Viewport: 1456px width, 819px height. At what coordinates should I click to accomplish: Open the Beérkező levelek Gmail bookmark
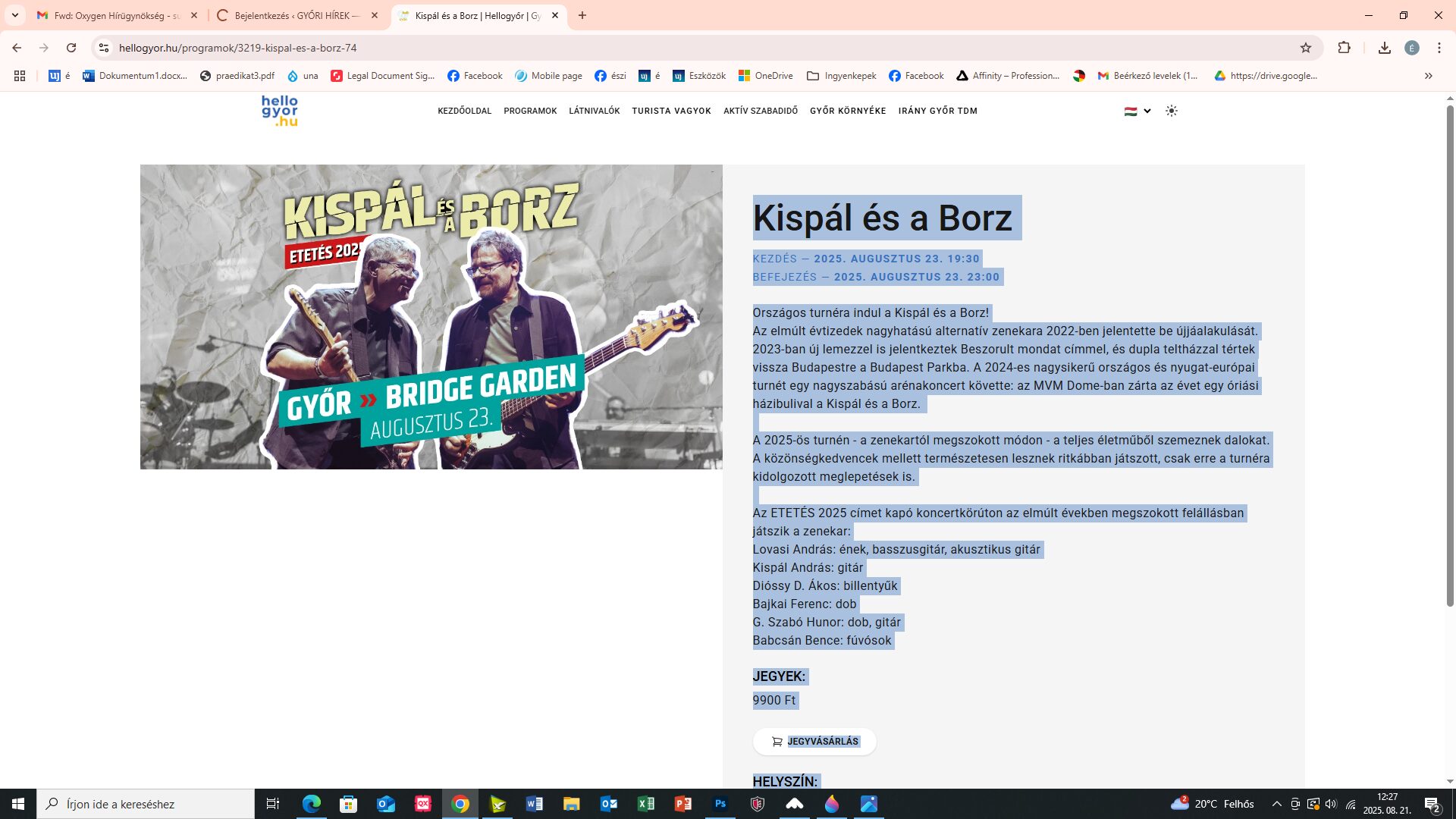coord(1147,76)
